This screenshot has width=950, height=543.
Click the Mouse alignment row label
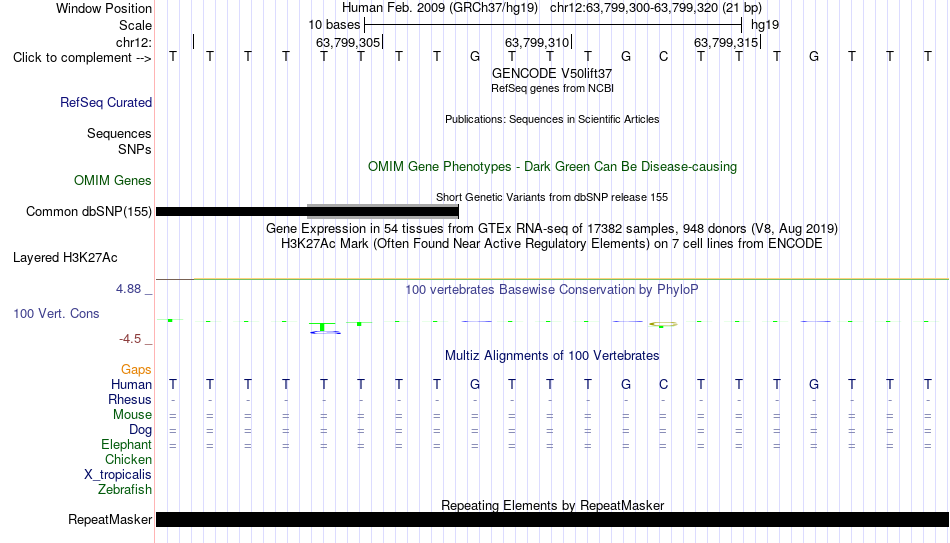coord(132,415)
